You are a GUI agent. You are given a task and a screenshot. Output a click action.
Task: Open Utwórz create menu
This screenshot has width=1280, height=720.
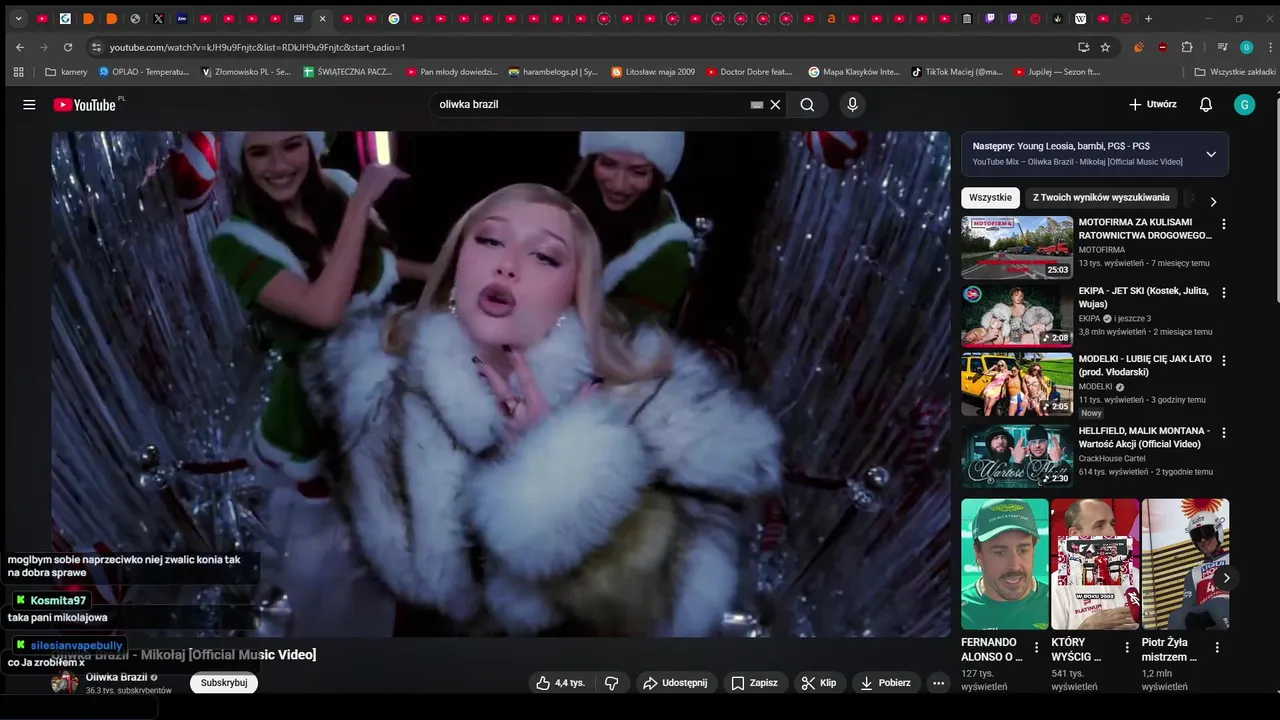pos(1152,105)
